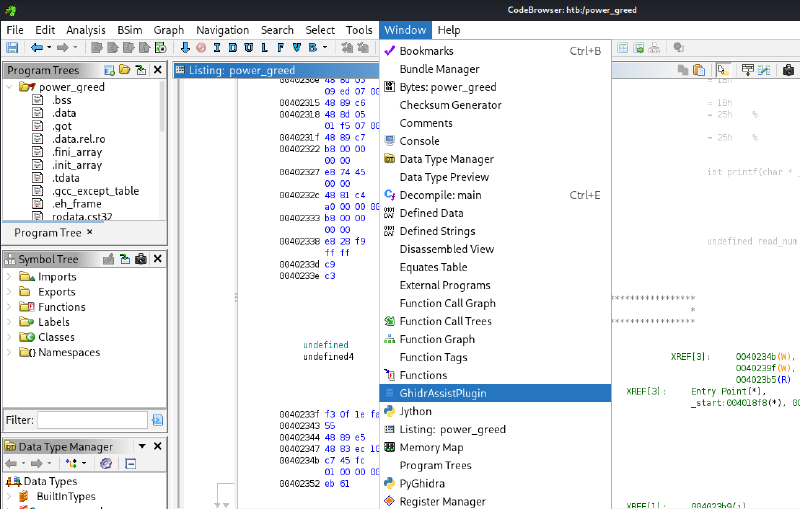Choose Decompile: main in Window menu

[x=440, y=195]
